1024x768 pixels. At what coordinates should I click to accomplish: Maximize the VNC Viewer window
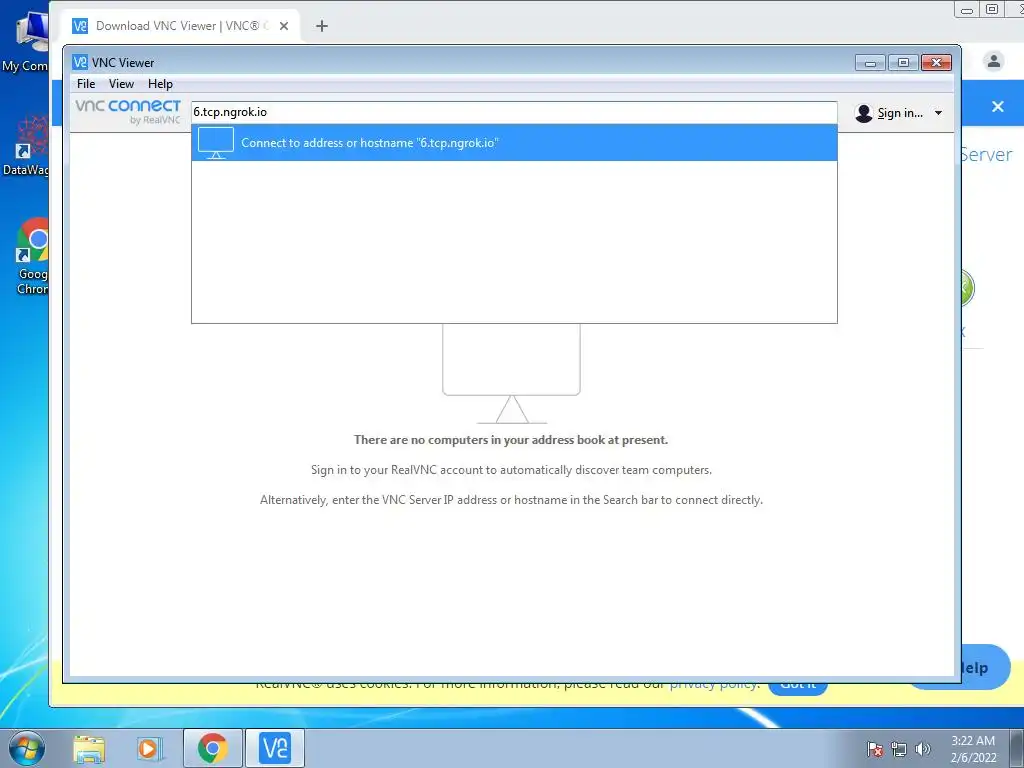(903, 63)
